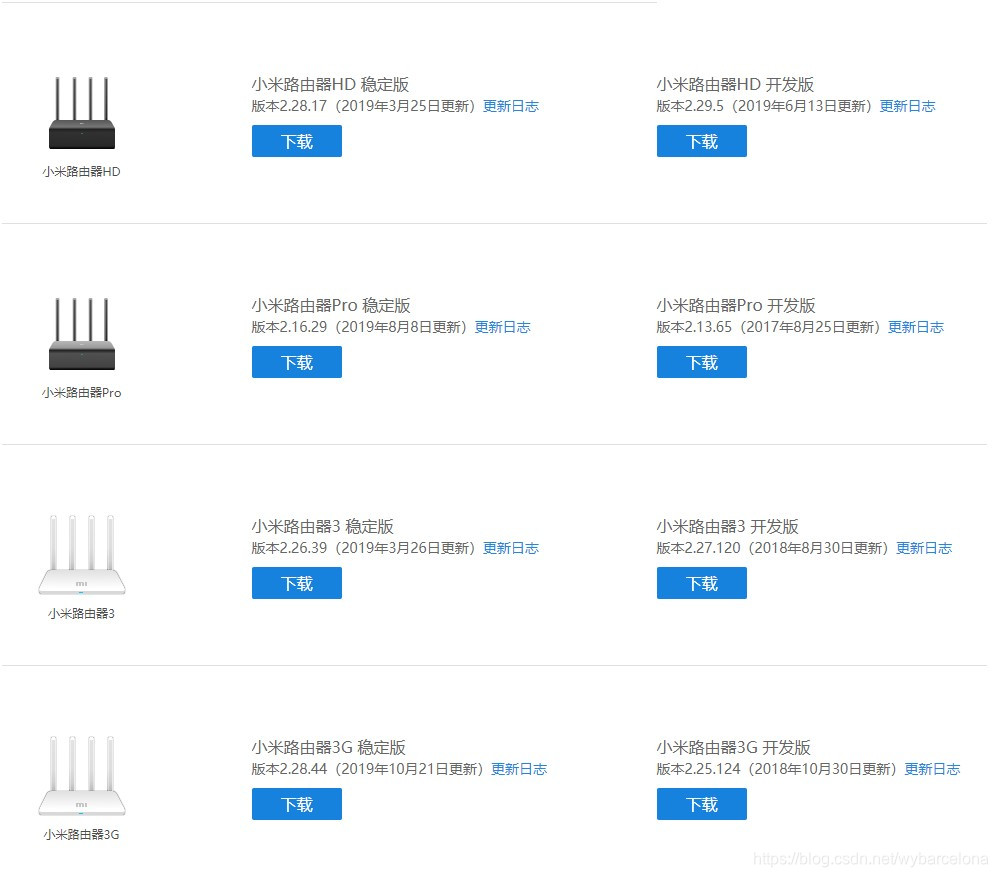Click version text 版本2.13.65 (2017年8月25日更新)

(x=768, y=327)
